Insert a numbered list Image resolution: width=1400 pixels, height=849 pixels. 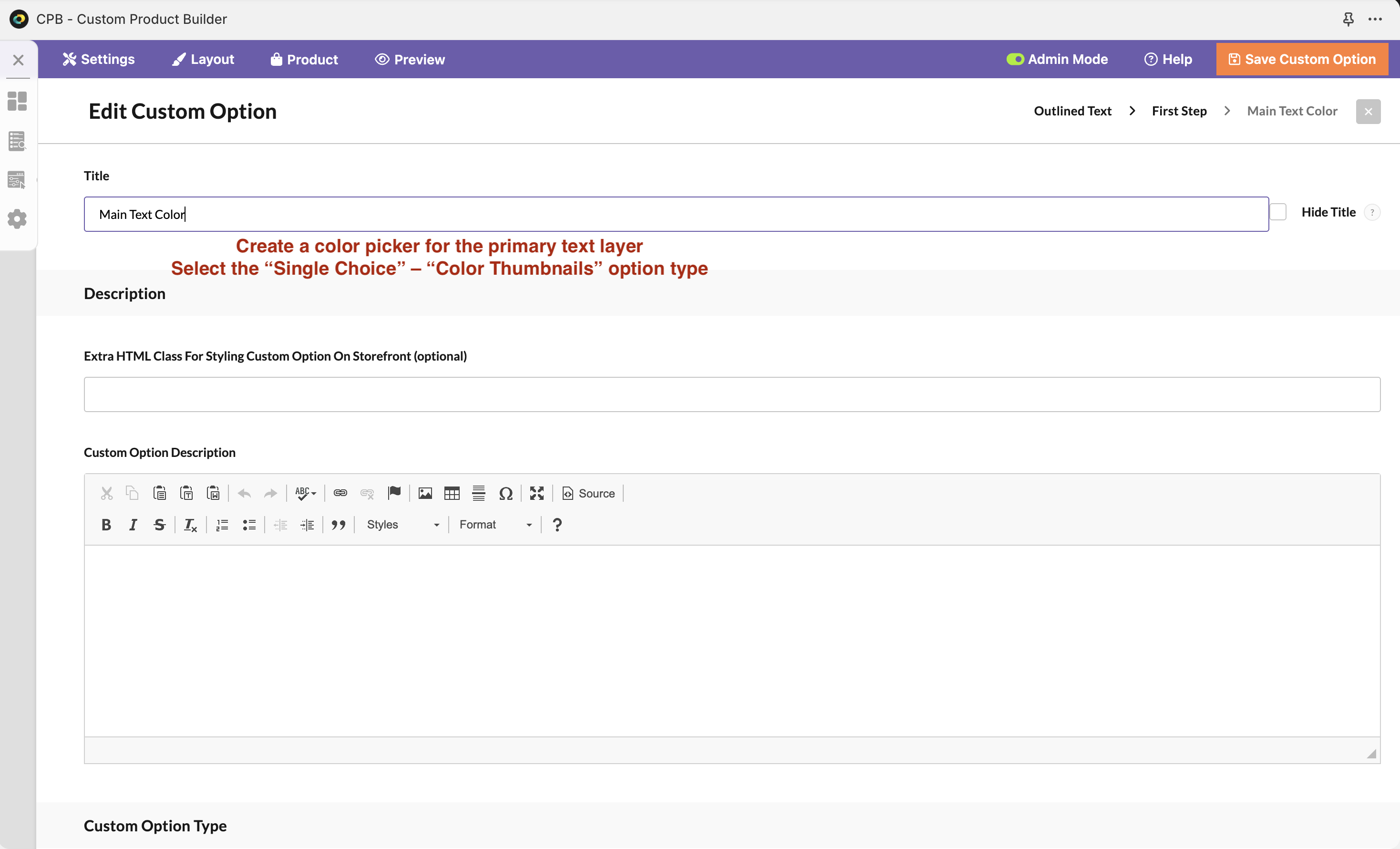coord(222,525)
